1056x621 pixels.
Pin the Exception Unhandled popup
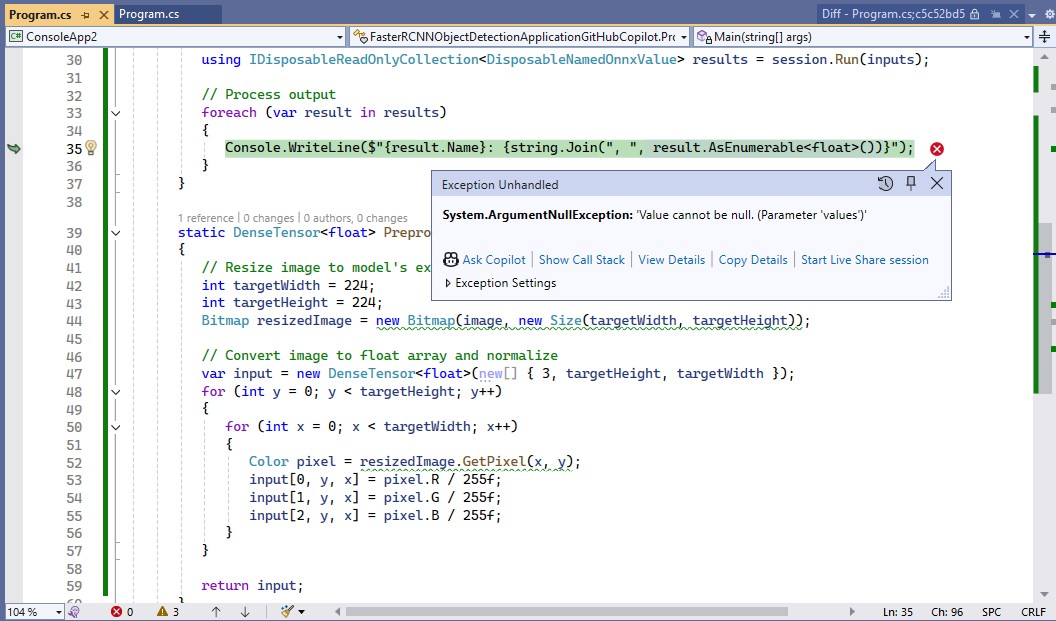(x=911, y=184)
